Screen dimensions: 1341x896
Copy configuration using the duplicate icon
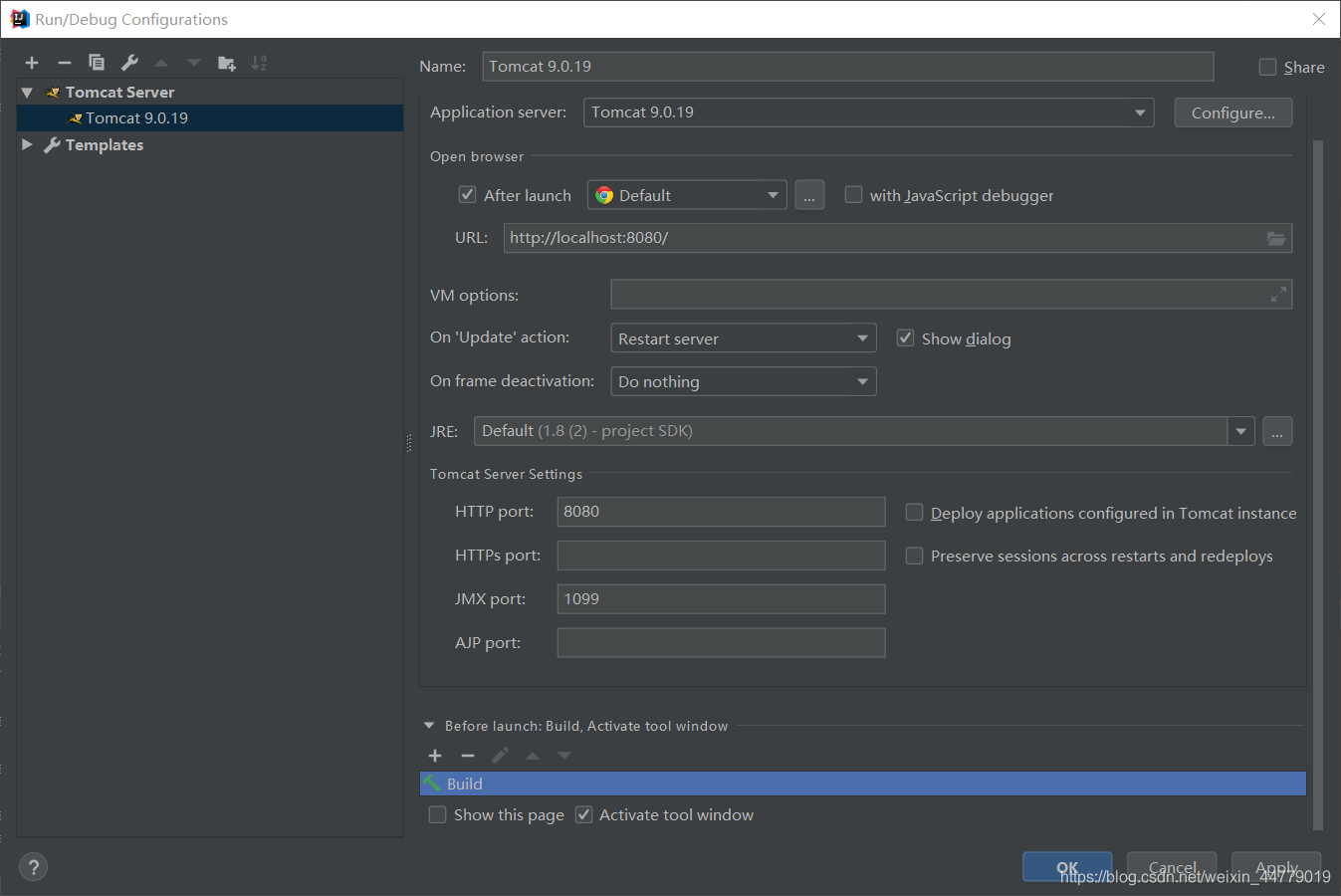tap(97, 63)
